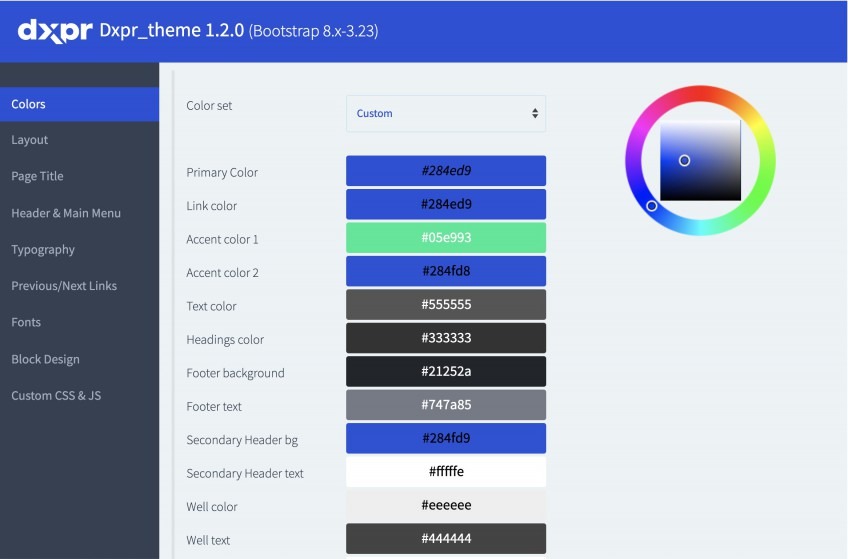Click the DXPR logo in header
This screenshot has height=559, width=848.
[54, 30]
